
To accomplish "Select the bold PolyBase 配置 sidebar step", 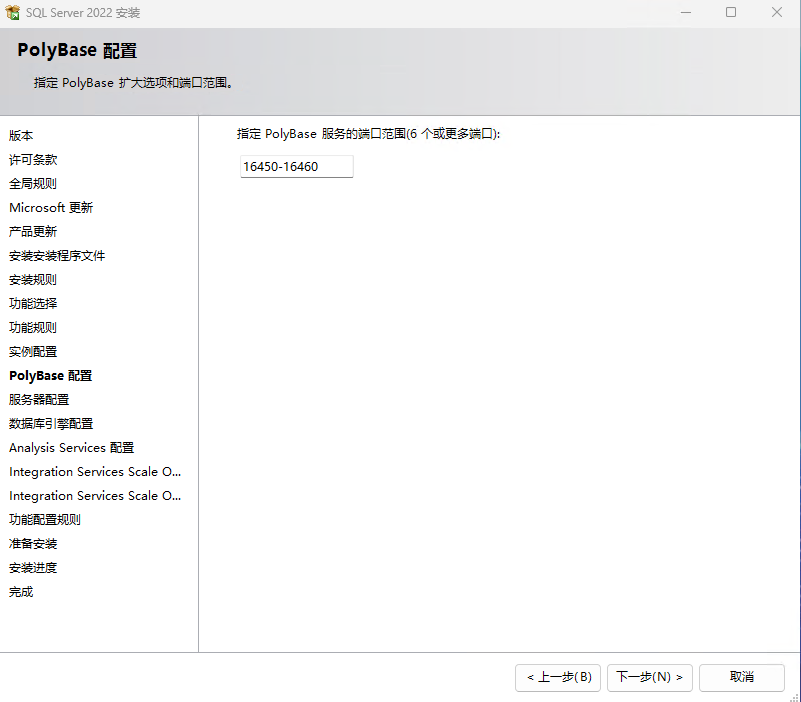I will (51, 376).
